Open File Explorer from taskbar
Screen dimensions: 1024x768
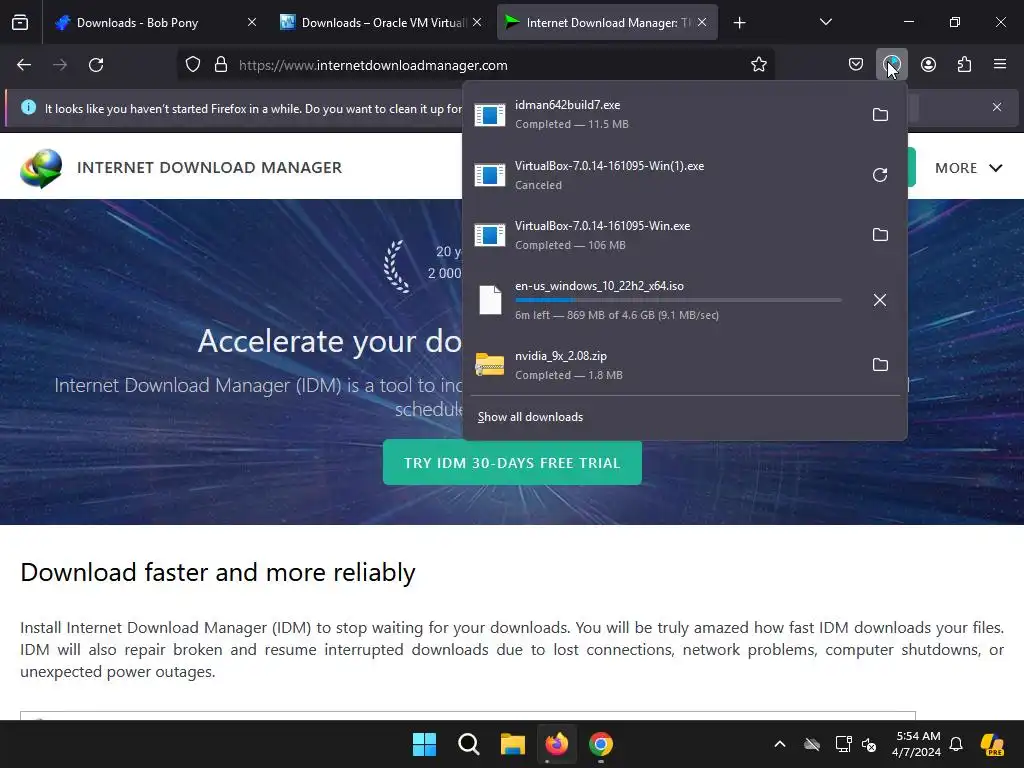coord(513,744)
